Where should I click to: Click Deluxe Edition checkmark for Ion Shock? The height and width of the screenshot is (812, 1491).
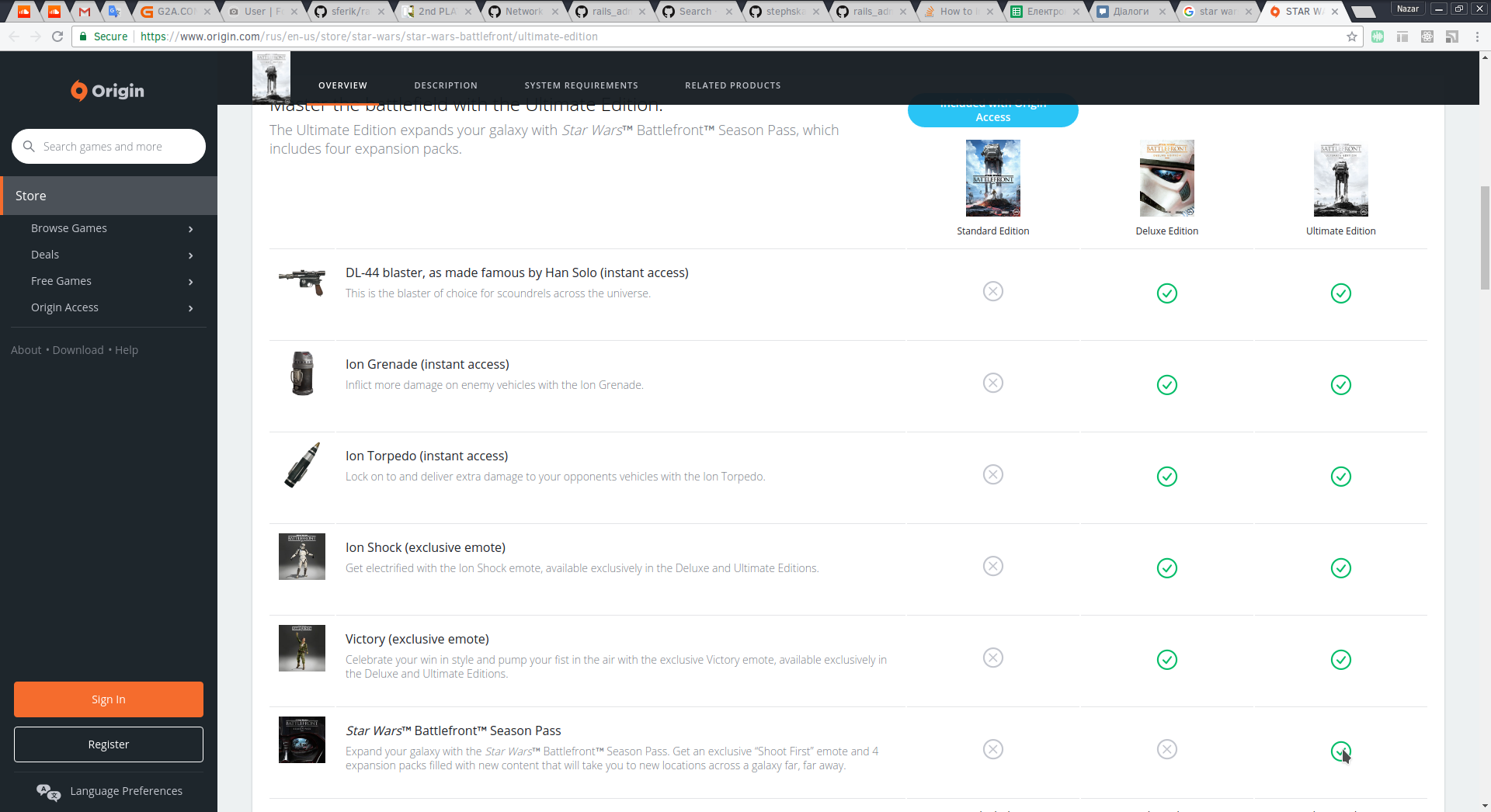pos(1167,568)
